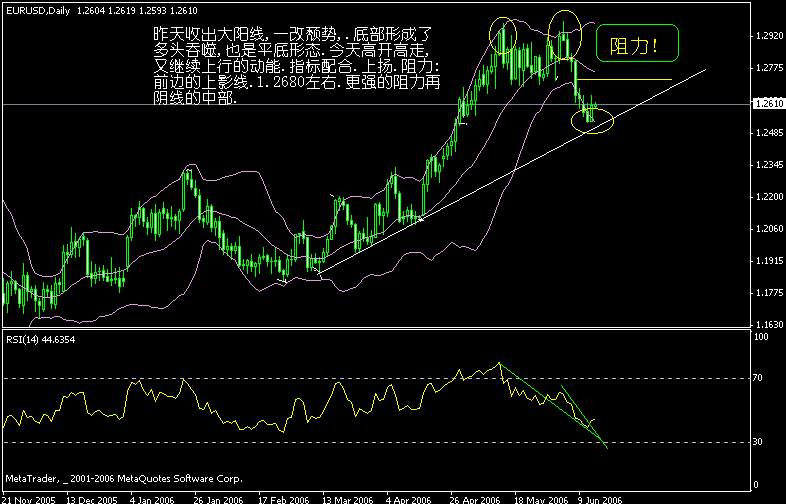786x504 pixels.
Task: Select the Chinese analysis text annotation
Action: (x=296, y=66)
